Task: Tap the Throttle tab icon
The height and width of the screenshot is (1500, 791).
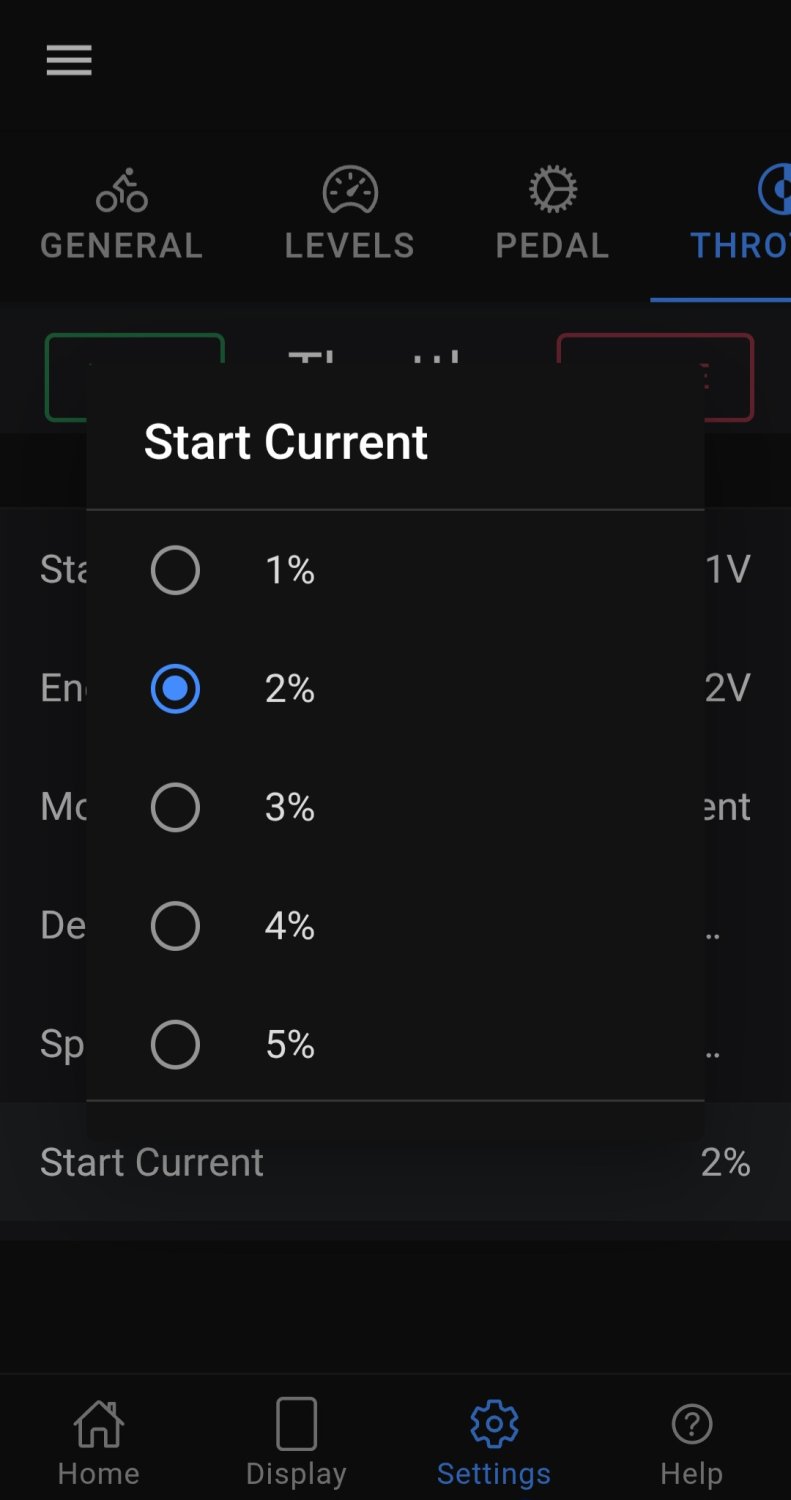Action: click(x=773, y=190)
